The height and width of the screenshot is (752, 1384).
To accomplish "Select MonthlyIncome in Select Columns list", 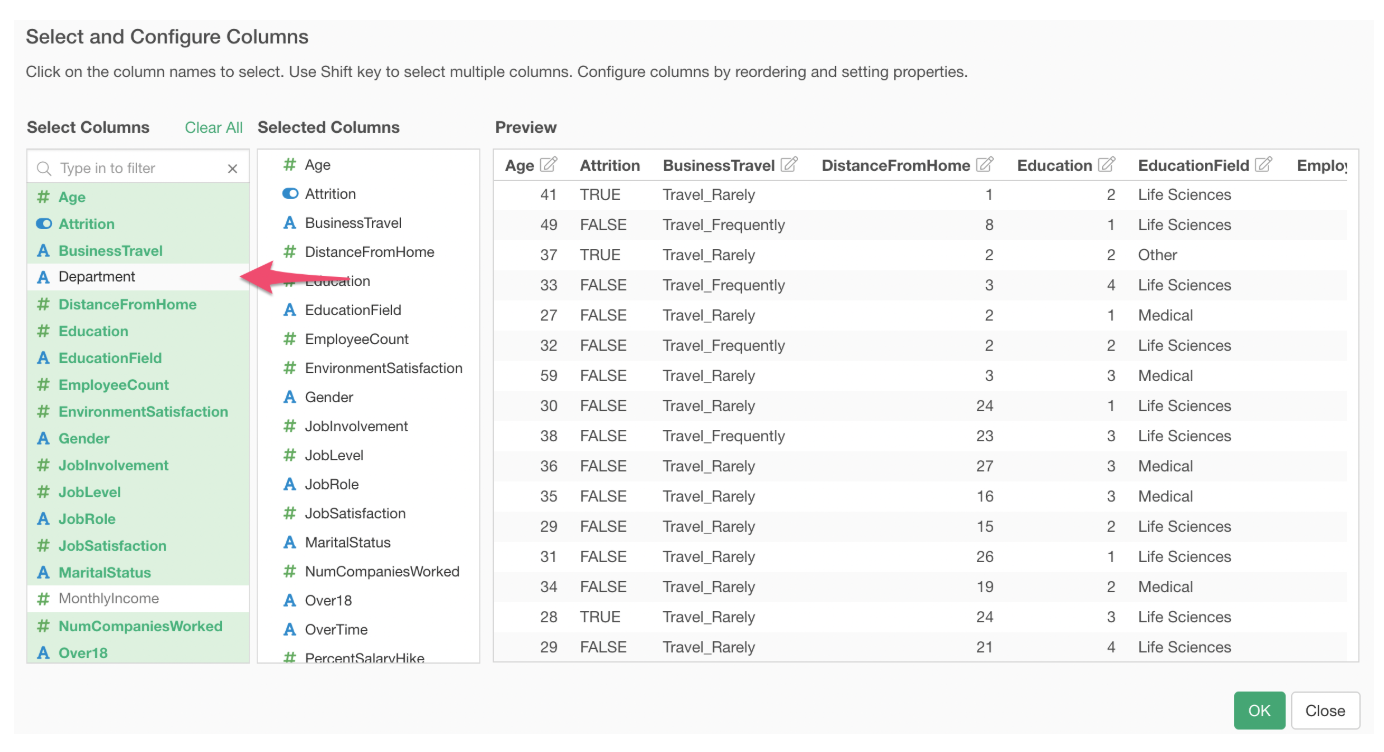I will pyautogui.click(x=138, y=599).
